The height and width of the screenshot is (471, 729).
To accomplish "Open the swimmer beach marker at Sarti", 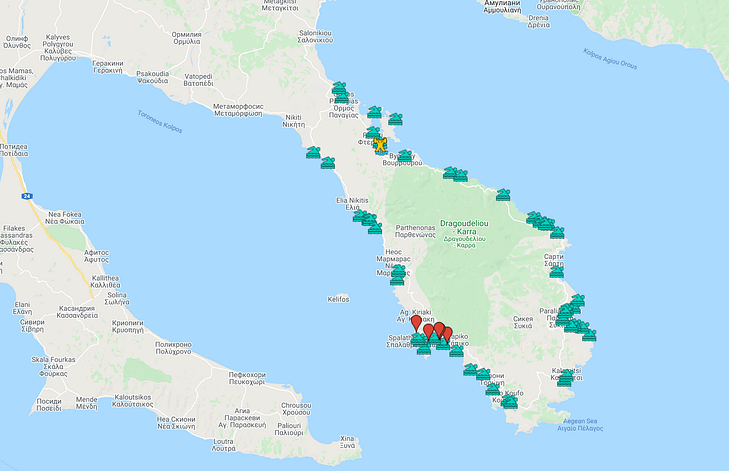I will [x=557, y=271].
